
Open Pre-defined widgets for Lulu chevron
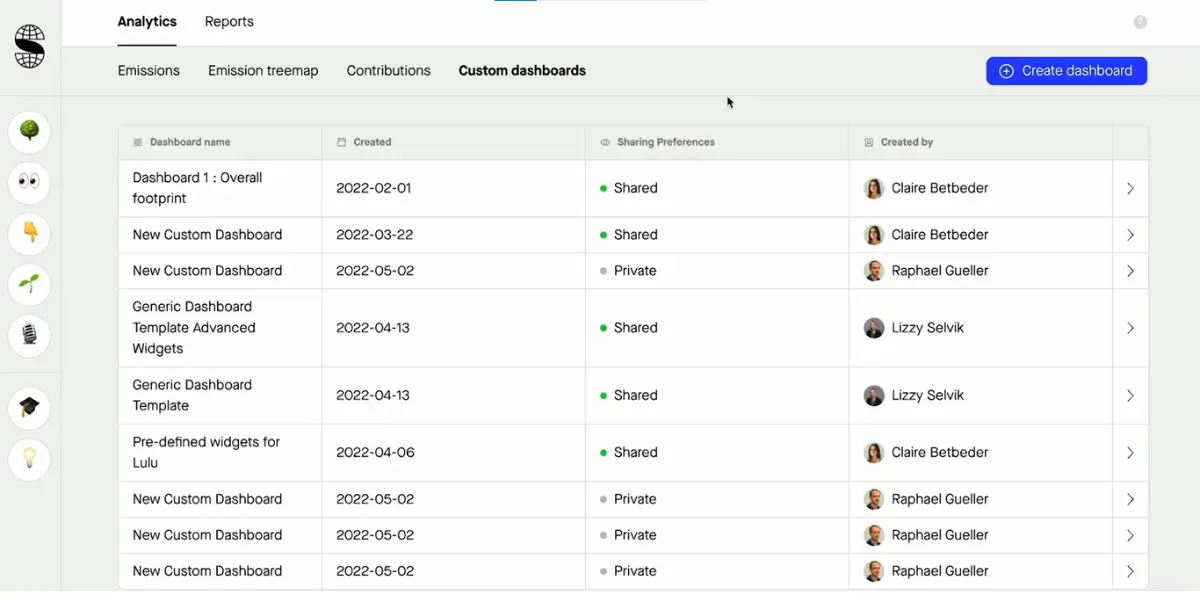1130,452
